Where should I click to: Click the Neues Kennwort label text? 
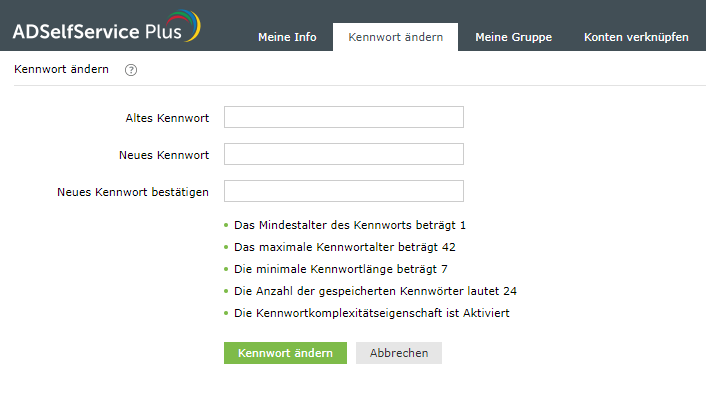(163, 155)
